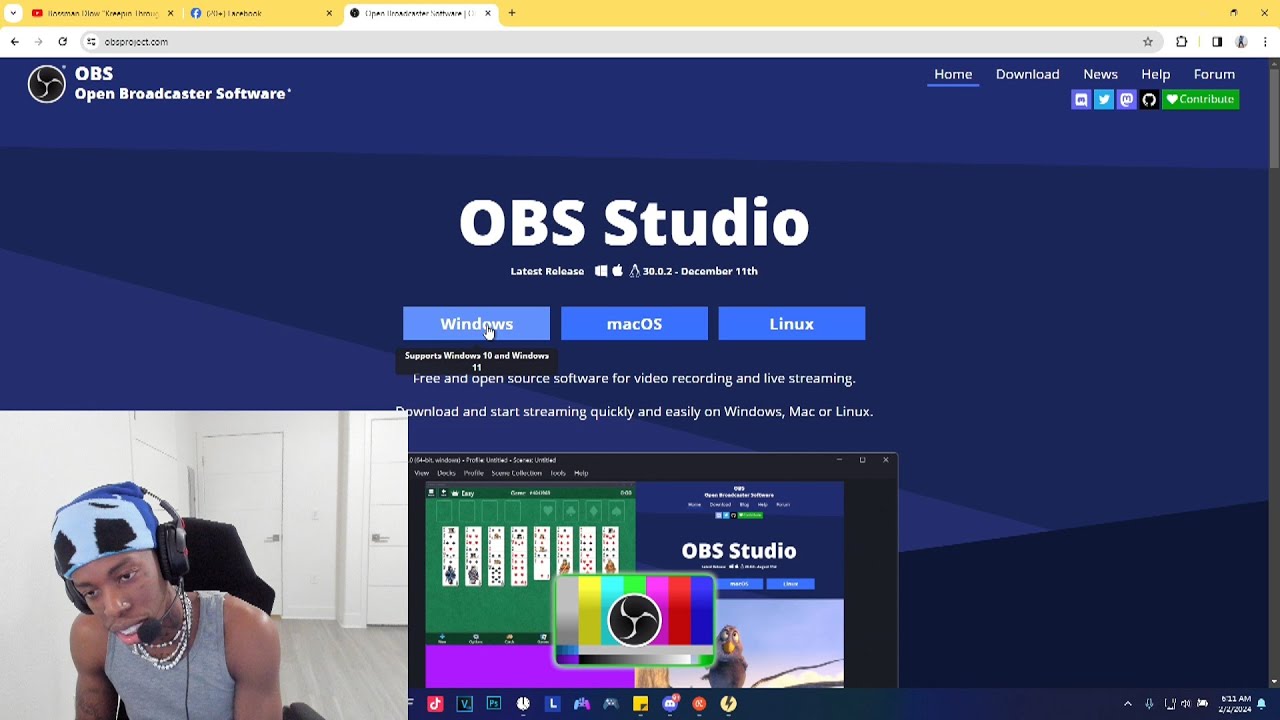
Task: Open the site information icon in address bar
Action: coord(91,42)
